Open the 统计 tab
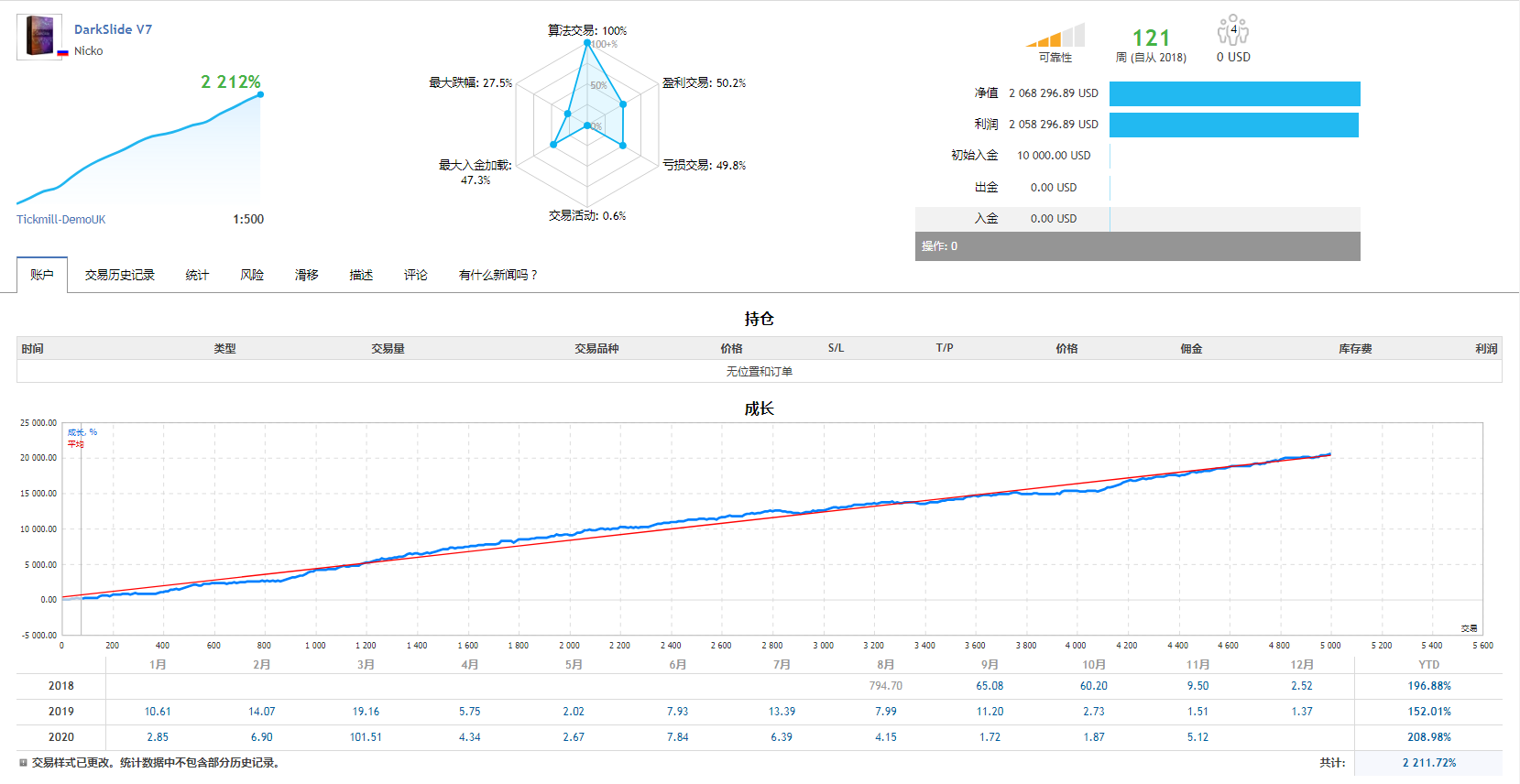The height and width of the screenshot is (784, 1520). pos(197,275)
